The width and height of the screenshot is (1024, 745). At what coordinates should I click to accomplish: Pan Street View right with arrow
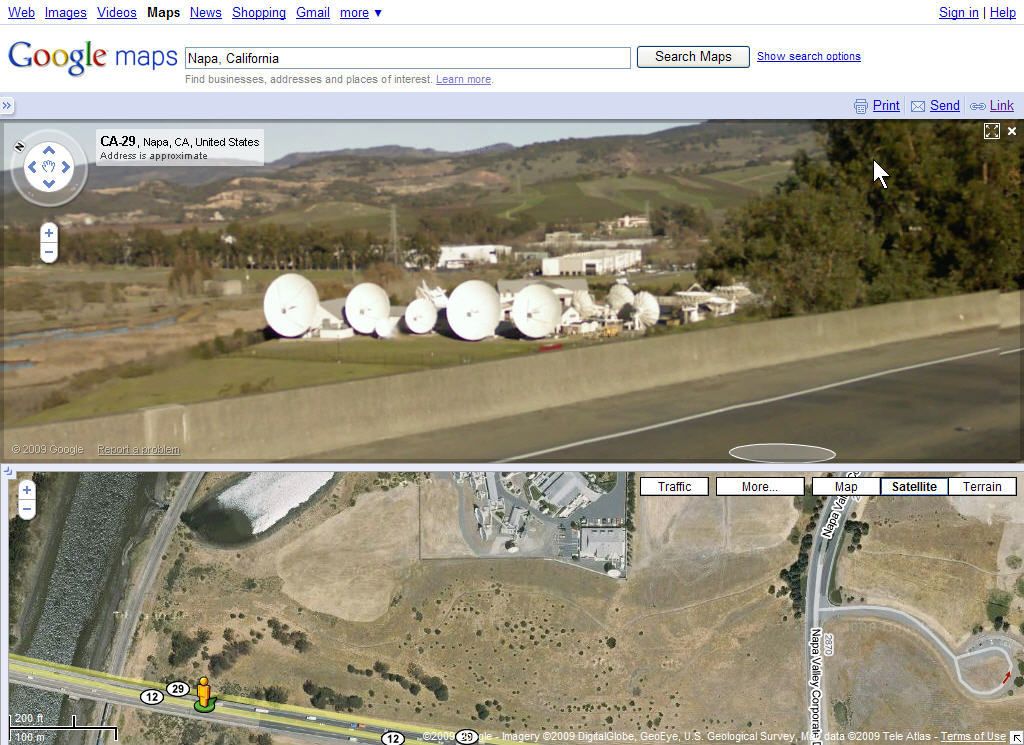click(x=66, y=167)
